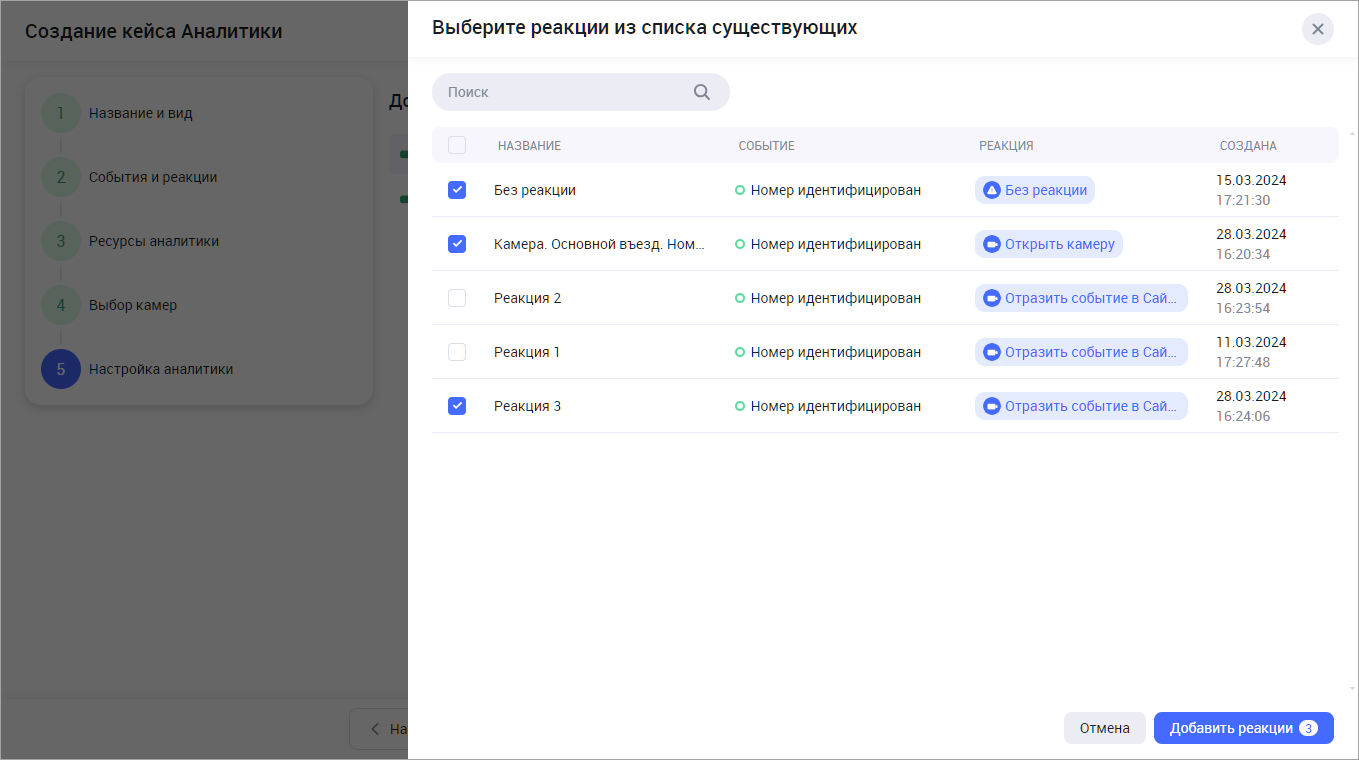Toggle the select-all header checkbox
Viewport: 1359px width, 760px height.
point(457,145)
